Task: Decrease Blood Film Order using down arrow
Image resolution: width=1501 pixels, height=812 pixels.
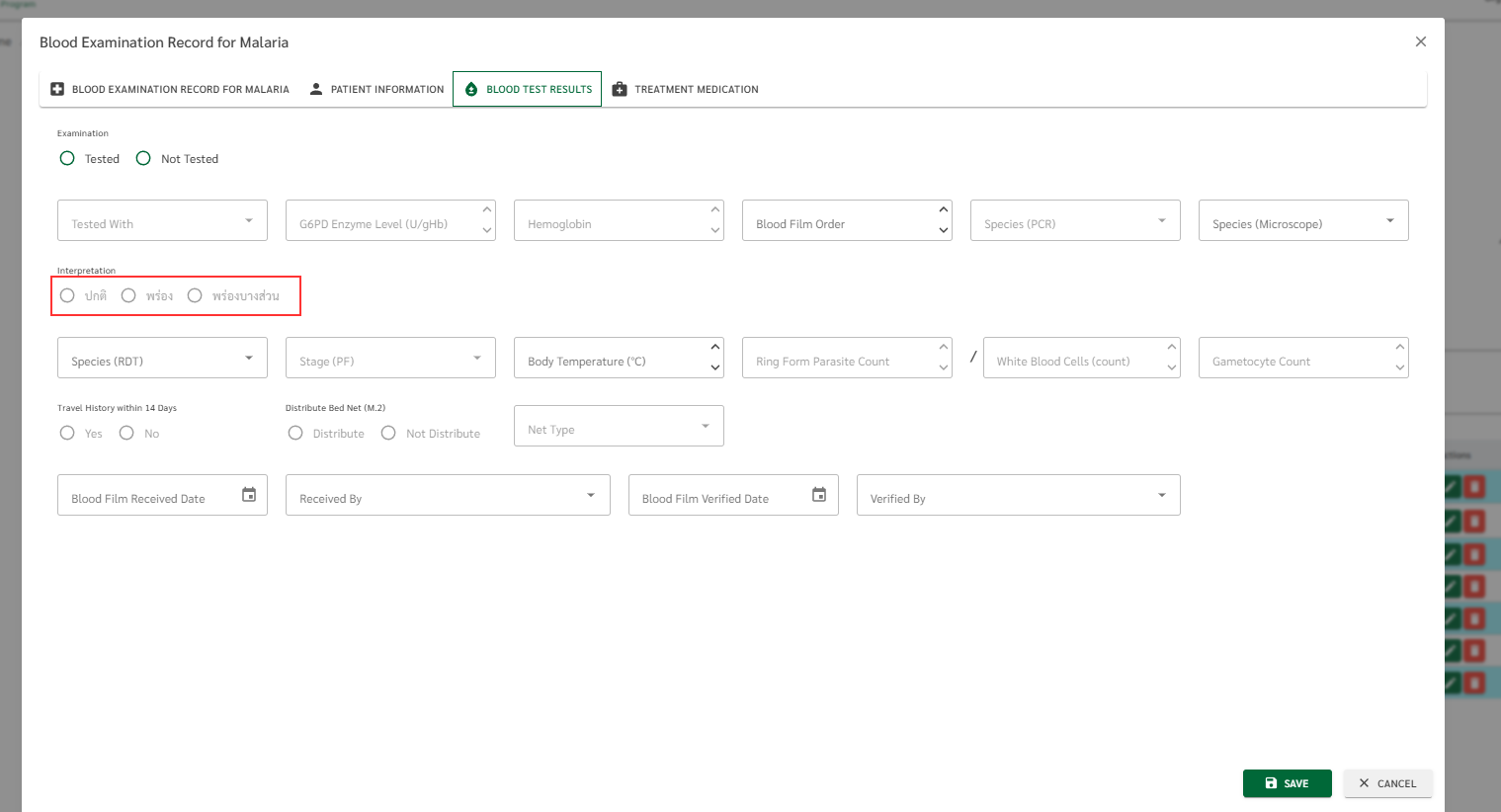Action: click(944, 231)
